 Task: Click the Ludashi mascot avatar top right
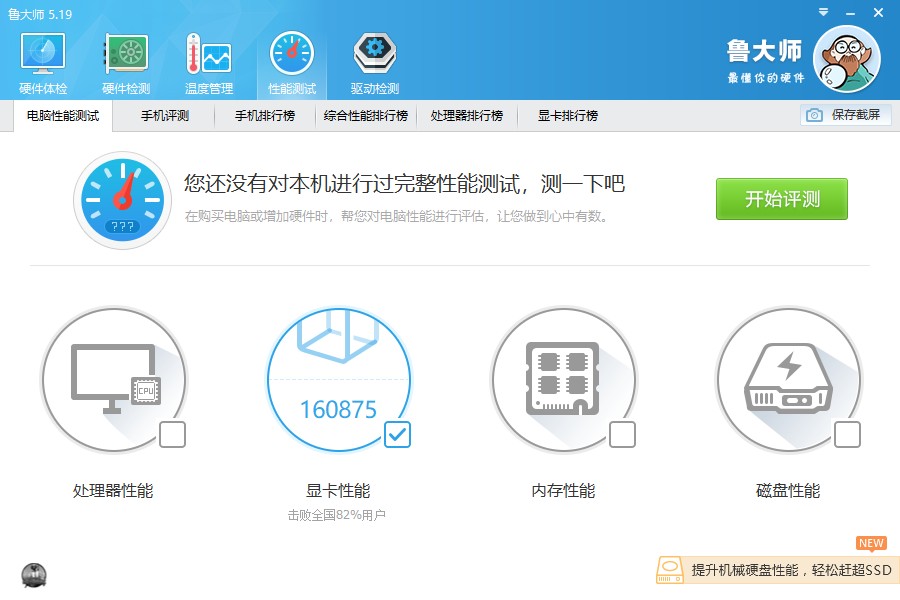click(847, 60)
